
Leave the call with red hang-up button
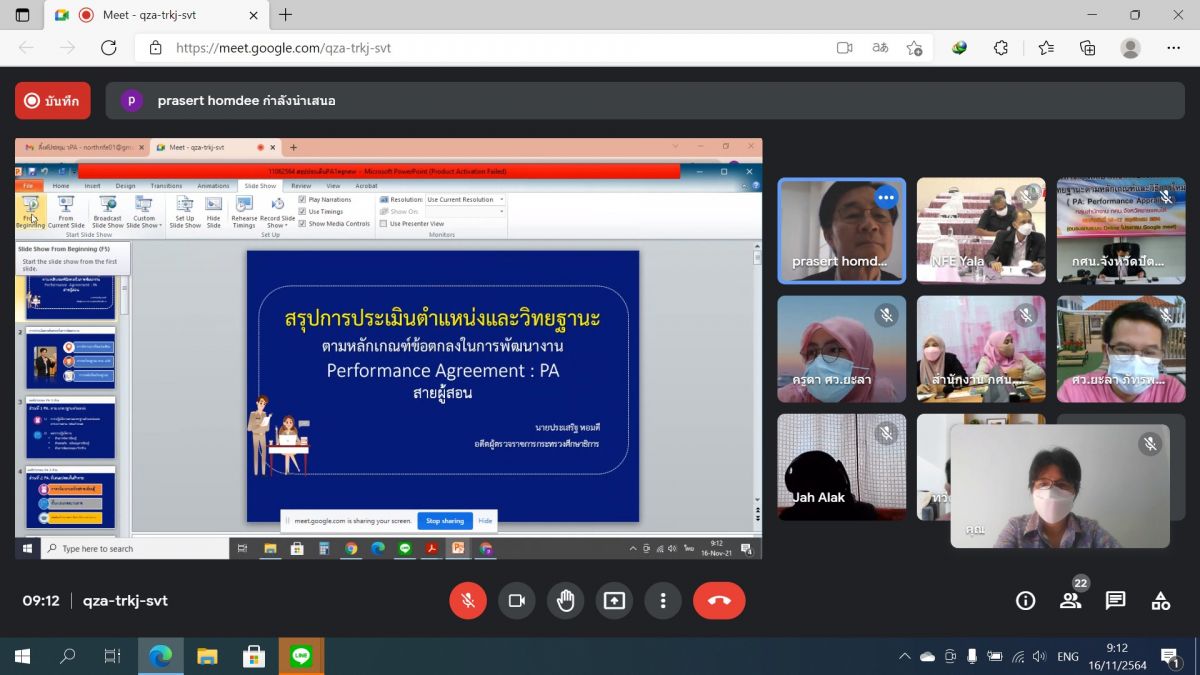(x=719, y=600)
